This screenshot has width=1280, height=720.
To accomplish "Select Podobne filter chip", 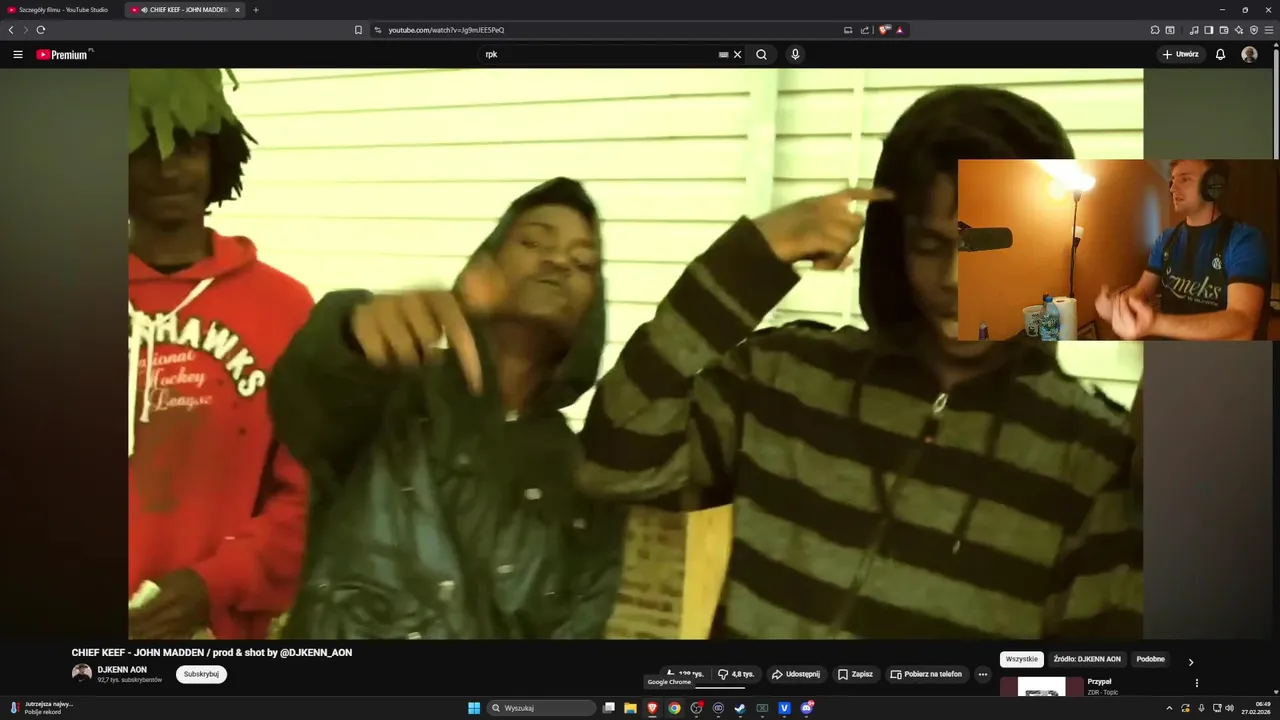I will click(x=1151, y=659).
